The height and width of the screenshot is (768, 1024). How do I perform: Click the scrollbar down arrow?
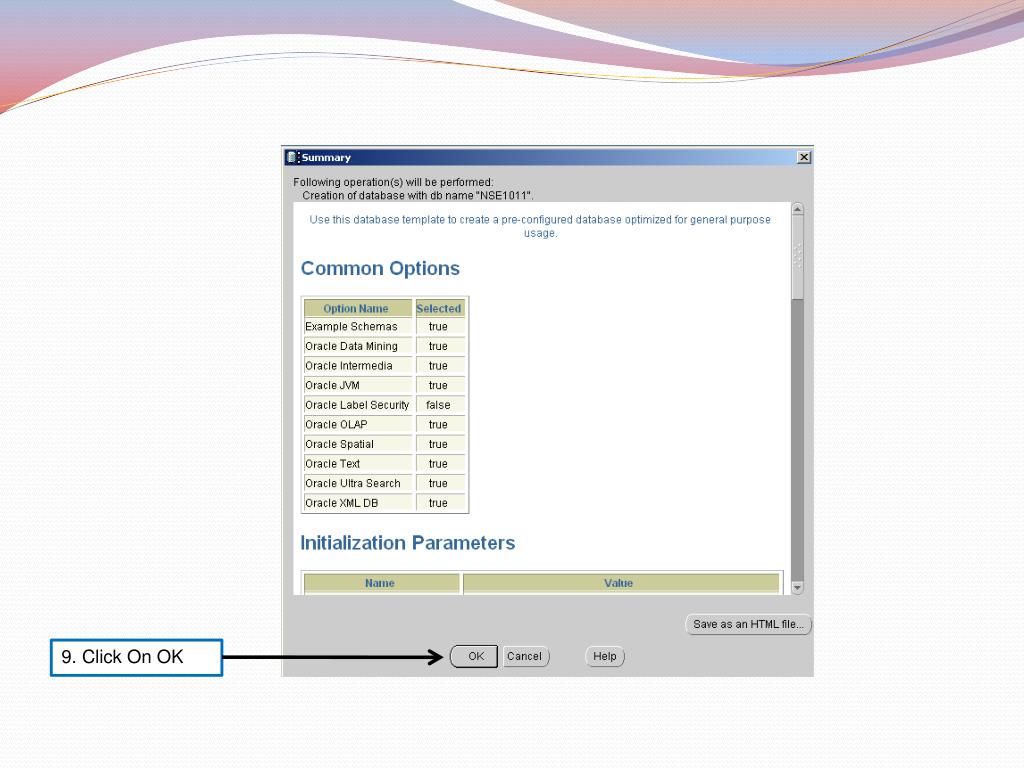pos(797,588)
